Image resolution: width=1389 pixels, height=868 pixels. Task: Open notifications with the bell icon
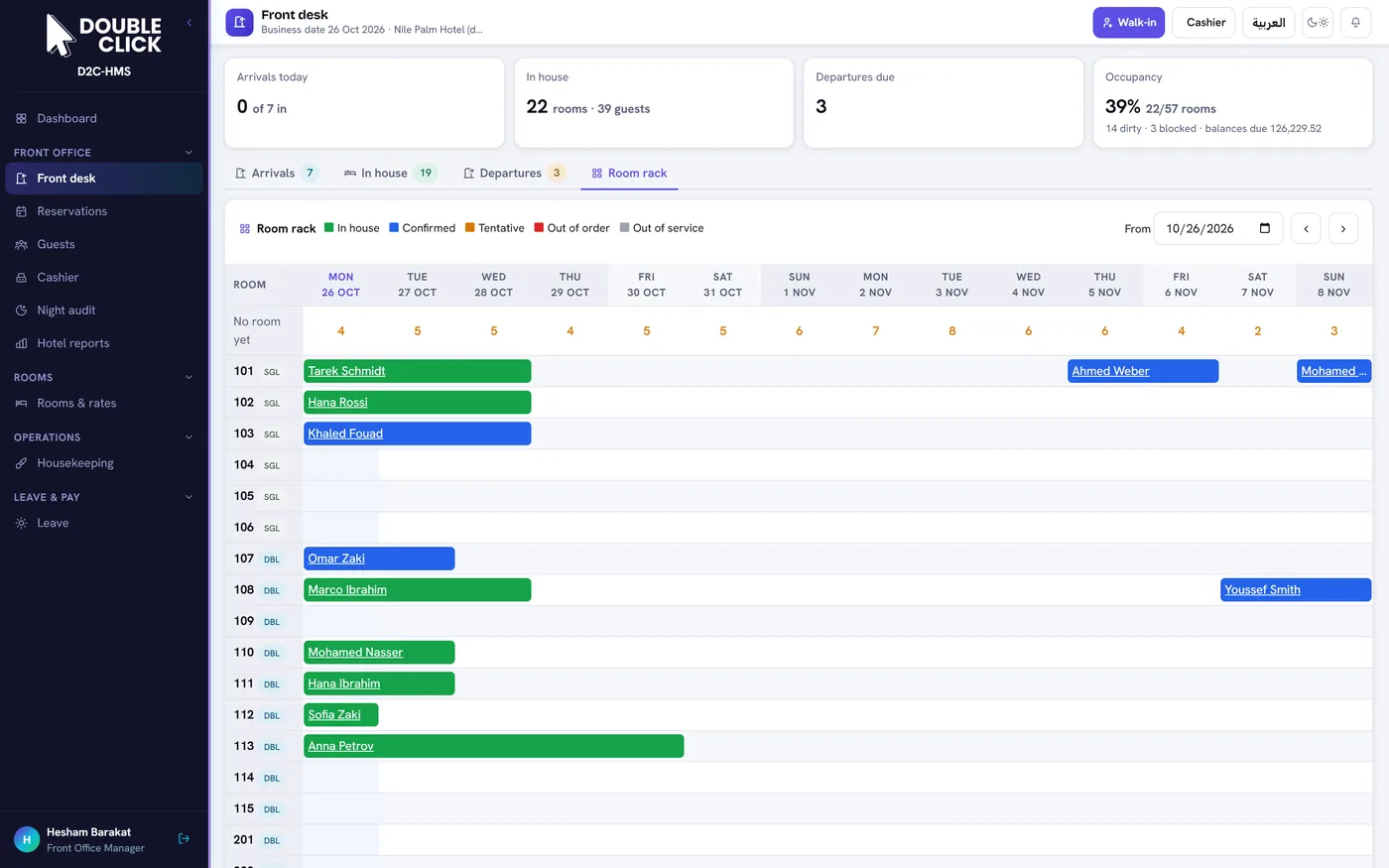coord(1355,22)
